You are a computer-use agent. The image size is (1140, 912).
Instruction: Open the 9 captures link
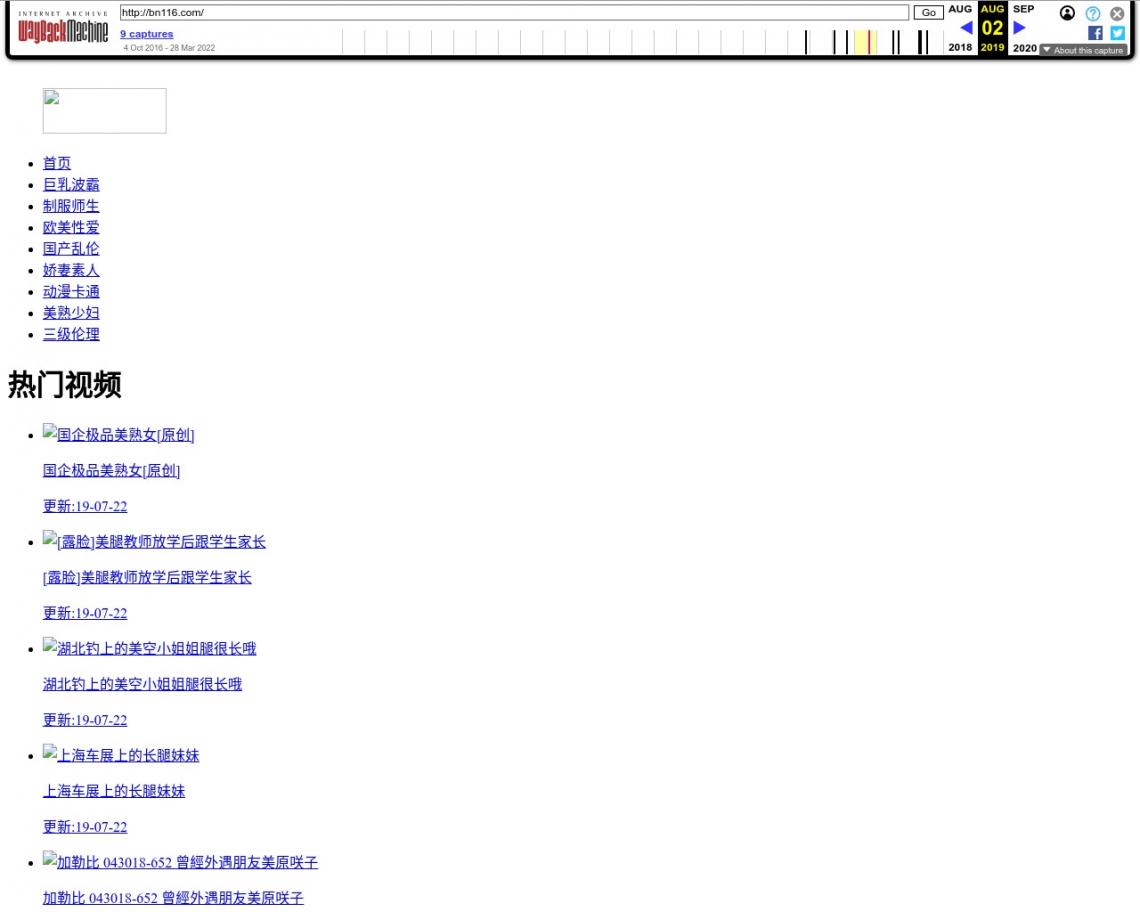click(146, 33)
